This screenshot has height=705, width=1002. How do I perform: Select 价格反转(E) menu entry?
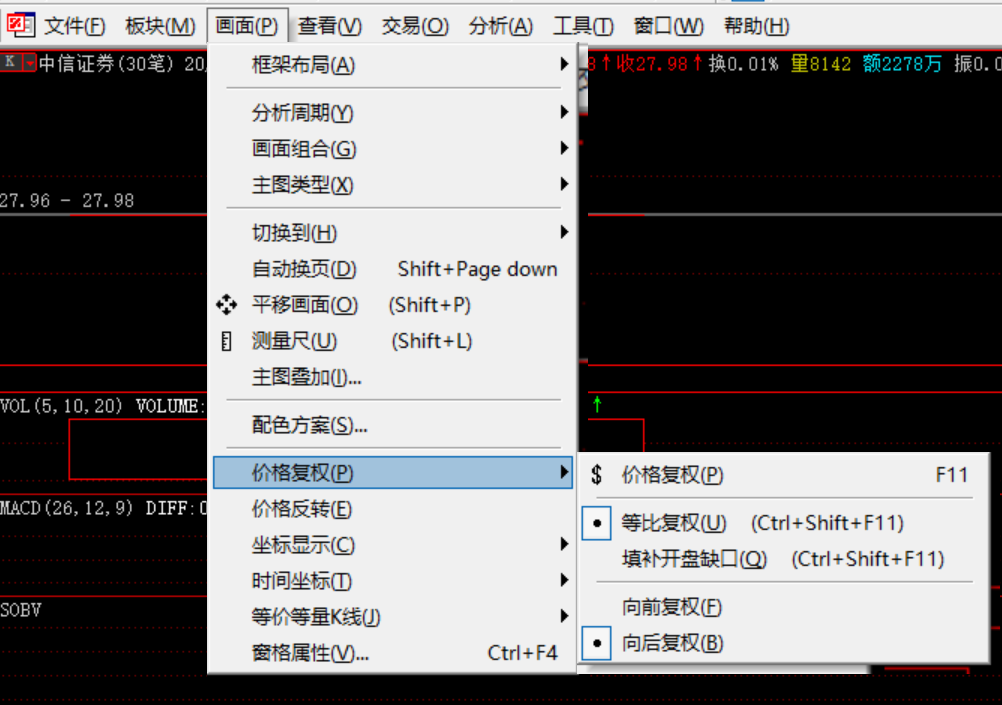393,509
